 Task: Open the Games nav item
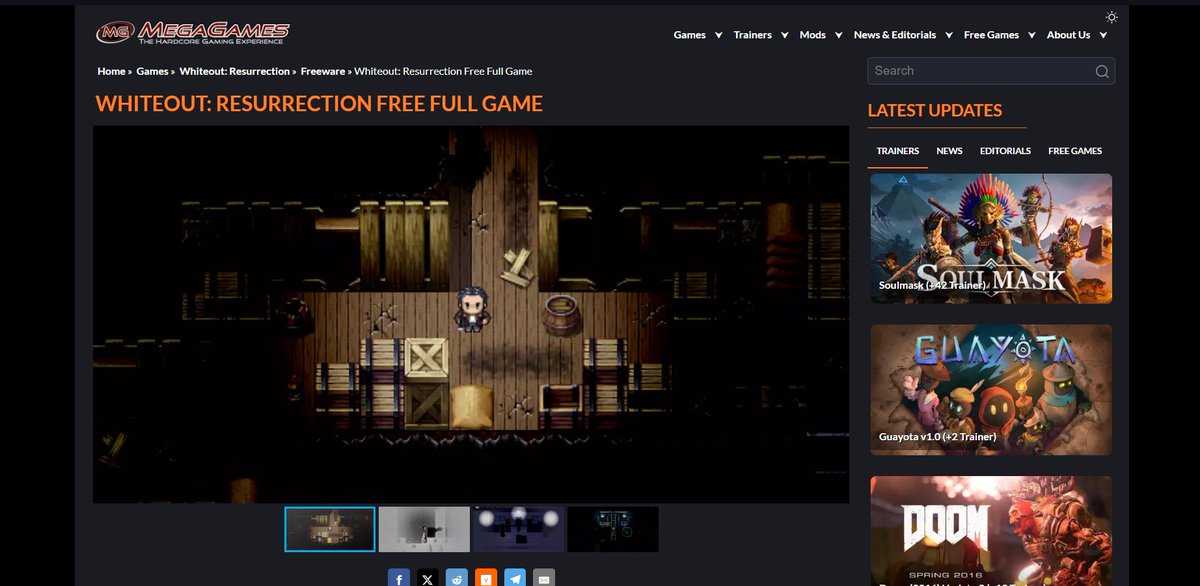pos(690,35)
